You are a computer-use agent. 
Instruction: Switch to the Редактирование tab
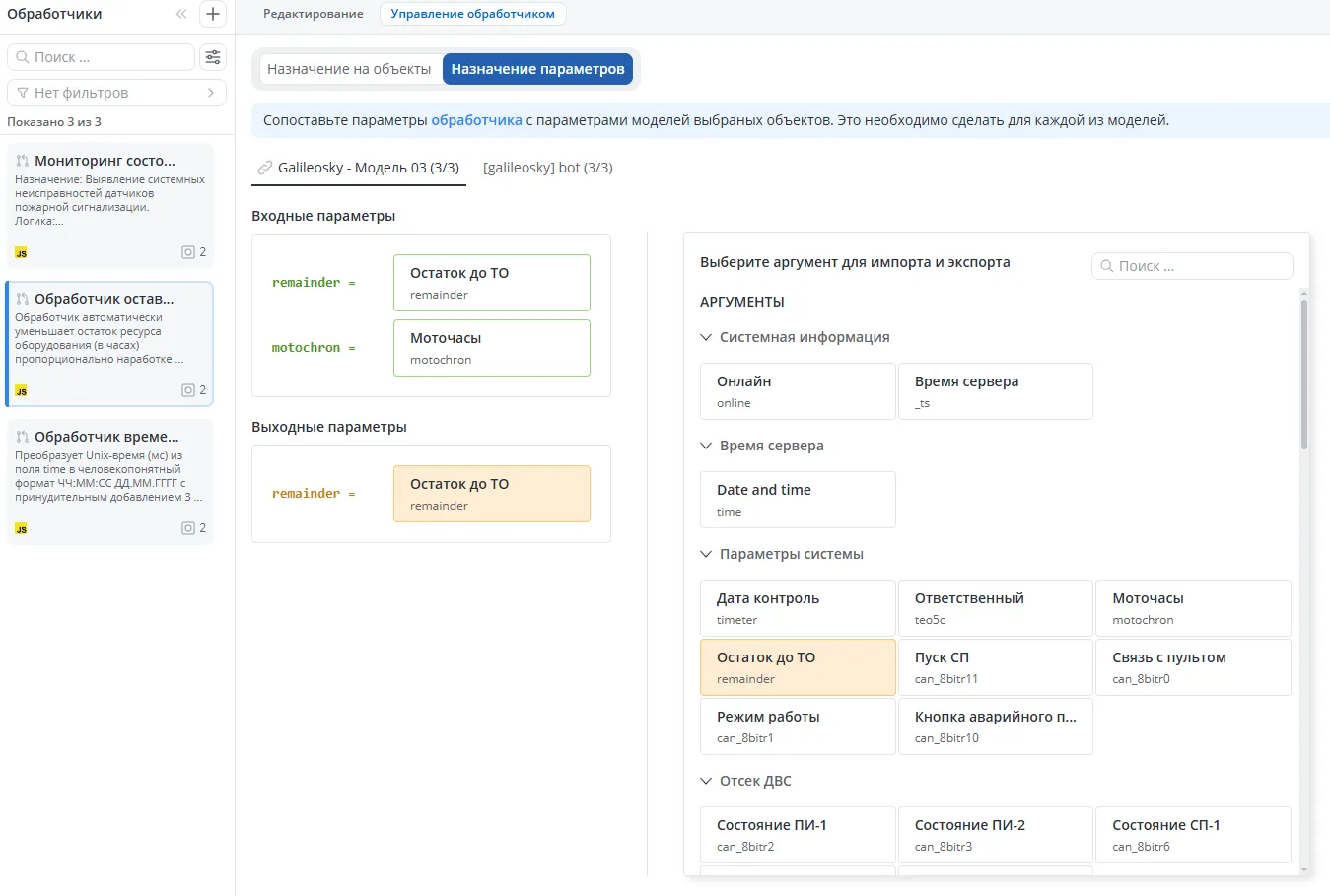pyautogui.click(x=313, y=15)
